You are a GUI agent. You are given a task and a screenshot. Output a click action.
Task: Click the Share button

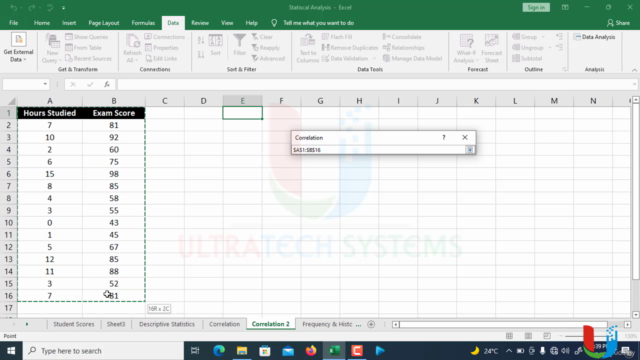coord(618,23)
